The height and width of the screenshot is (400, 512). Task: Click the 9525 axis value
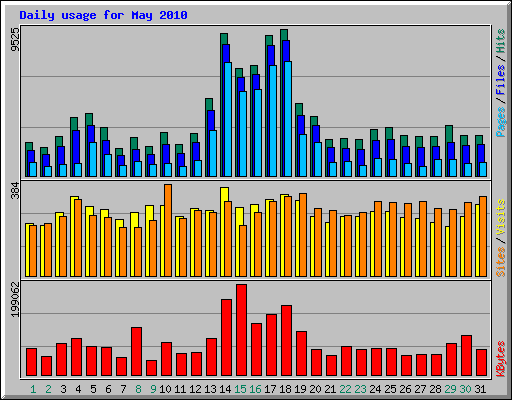pyautogui.click(x=15, y=40)
